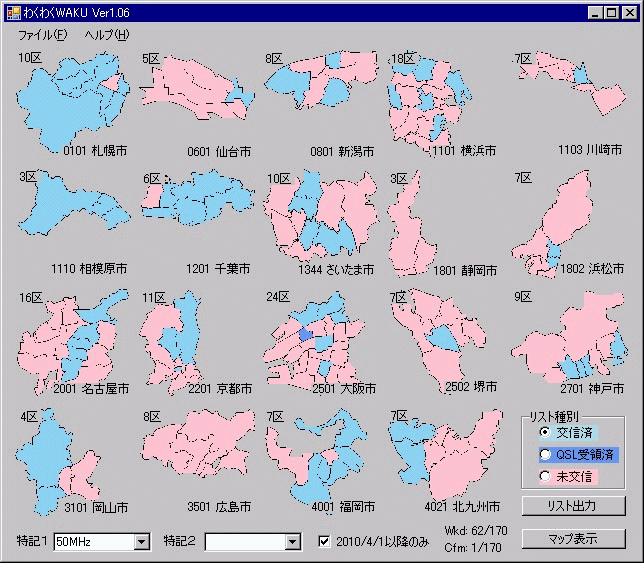This screenshot has width=644, height=563.
Task: Click the empty 特記2 combo field
Action: pyautogui.click(x=245, y=542)
